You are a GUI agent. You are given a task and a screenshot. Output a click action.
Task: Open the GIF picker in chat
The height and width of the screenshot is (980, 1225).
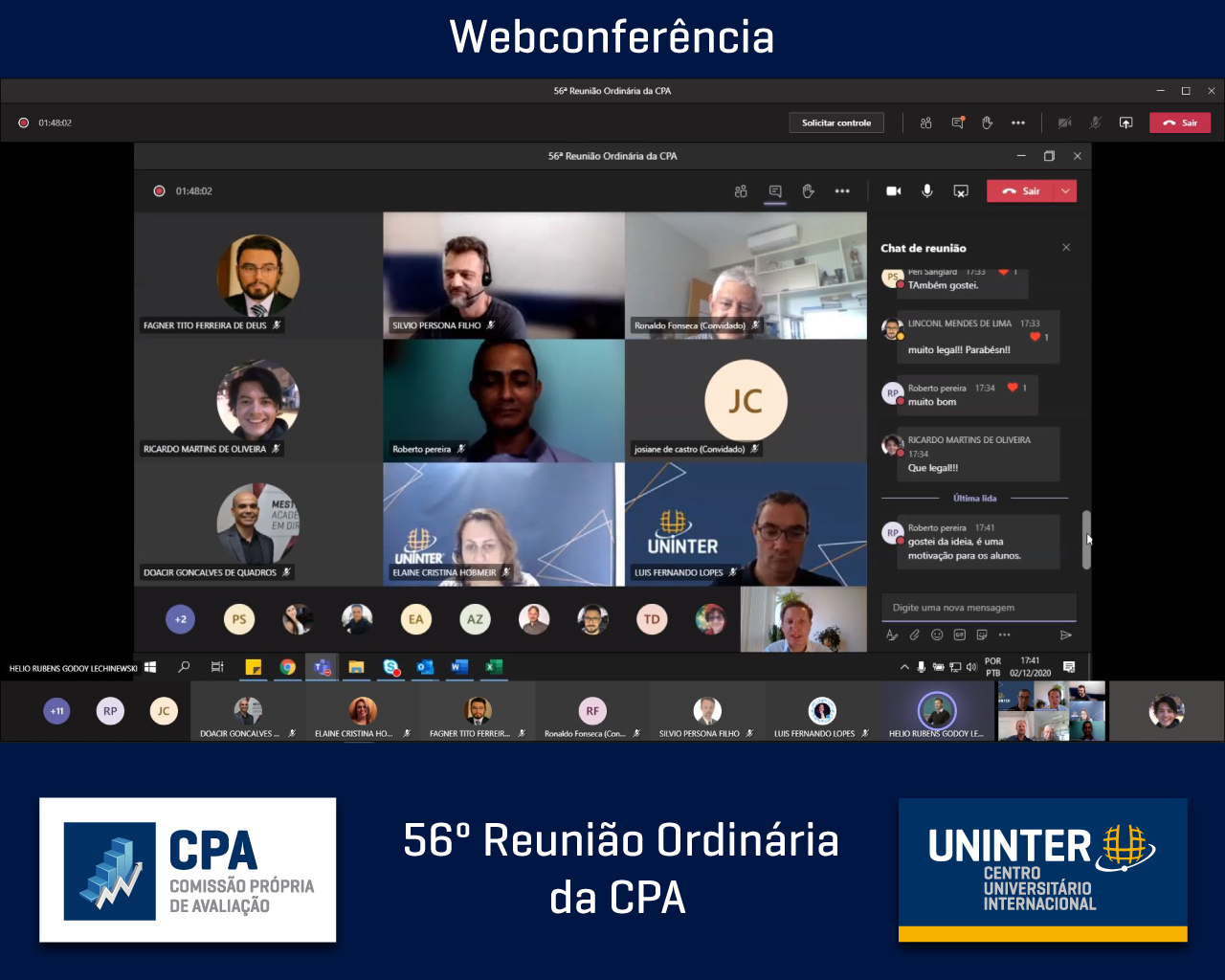click(959, 635)
